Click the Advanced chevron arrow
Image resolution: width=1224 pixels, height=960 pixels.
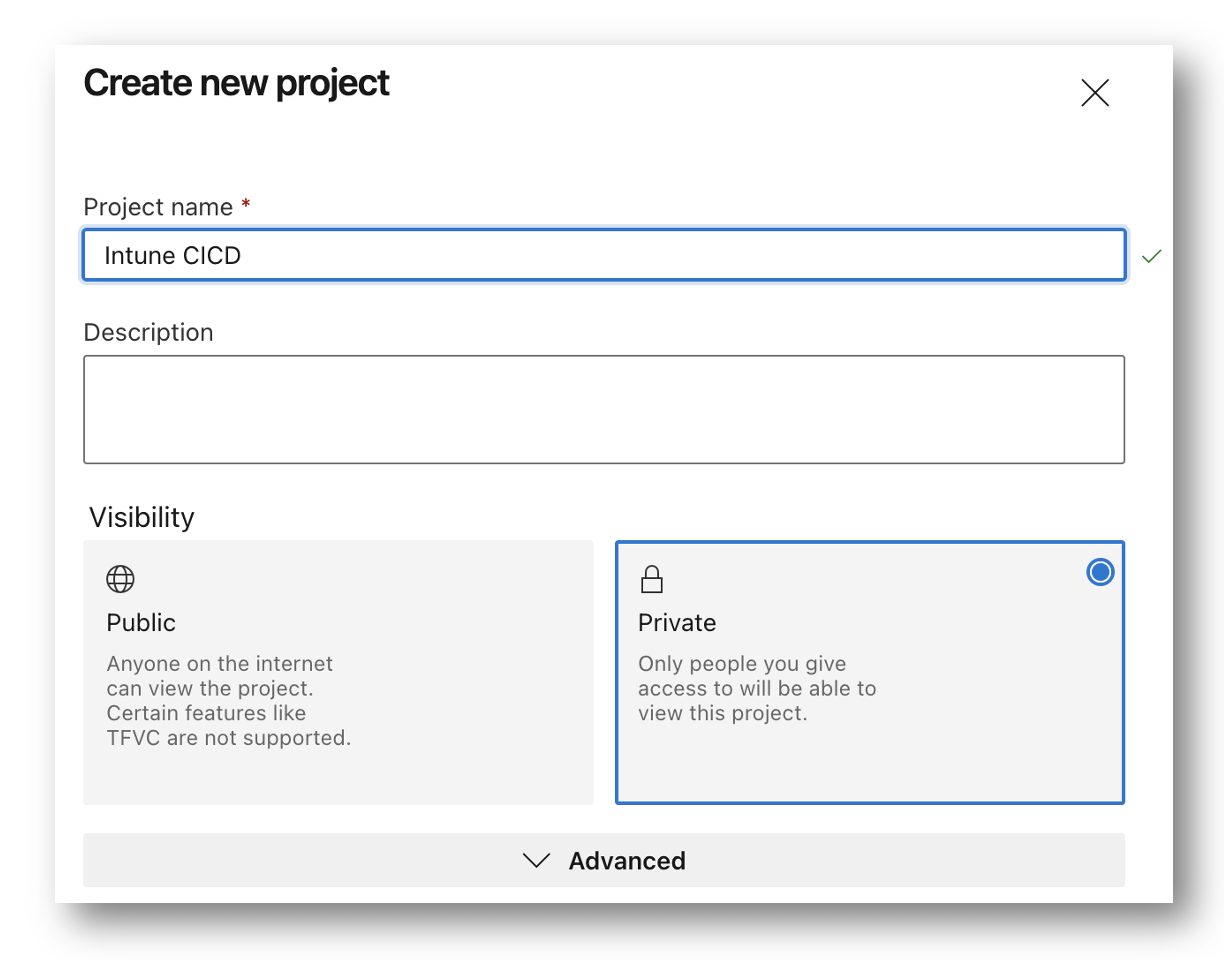537,860
